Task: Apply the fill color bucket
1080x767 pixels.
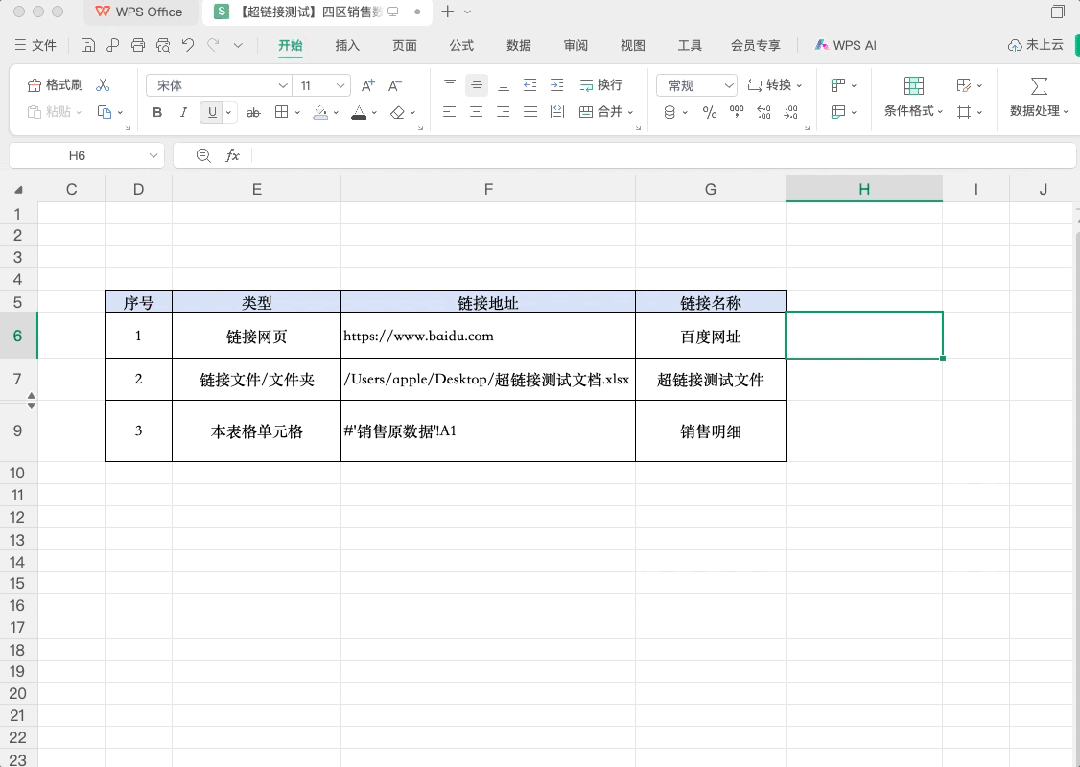Action: (320, 112)
